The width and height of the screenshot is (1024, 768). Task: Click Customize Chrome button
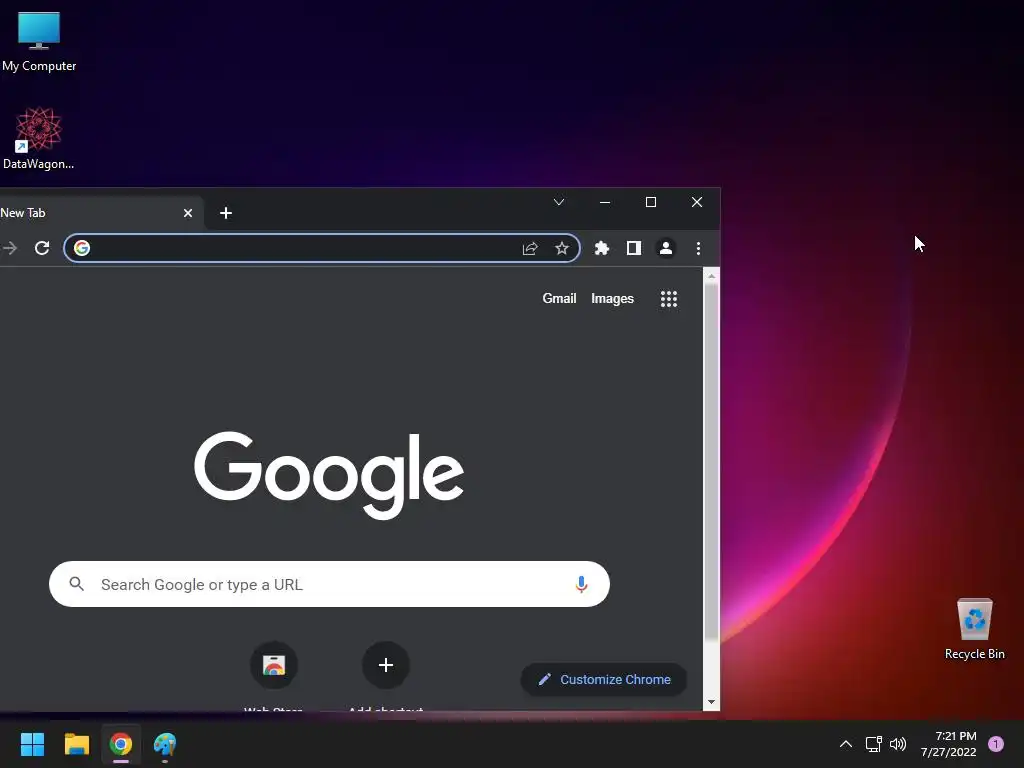click(x=603, y=679)
